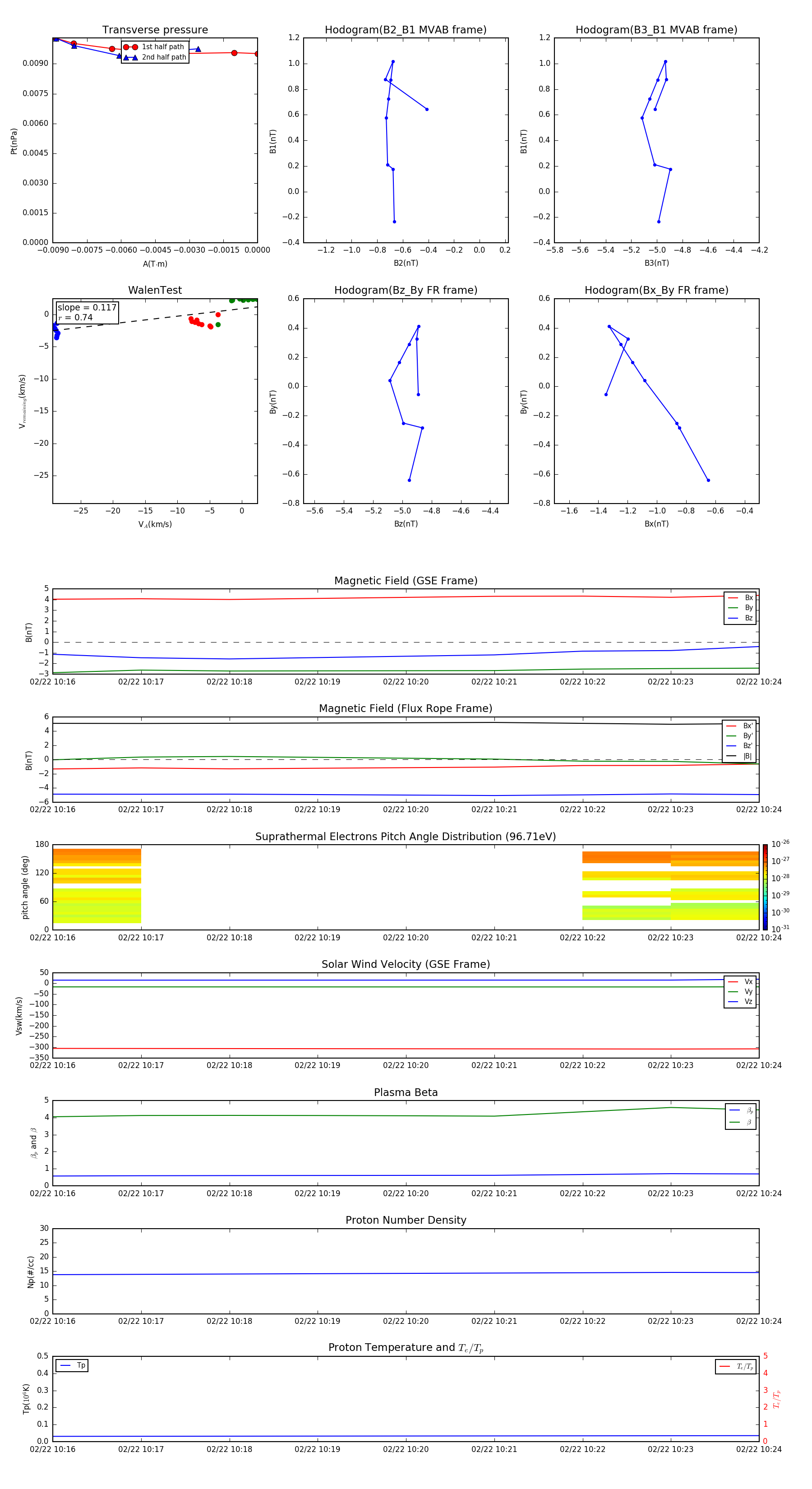Viewport: 812px width, 1489px height.
Task: Click the 'Np(#/cc)' y-axis label
Action: tap(31, 1272)
